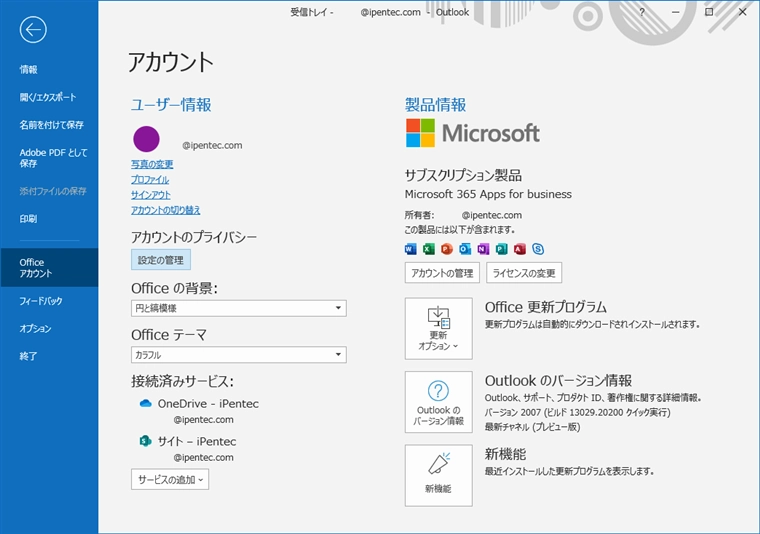
Task: Click the 新機能 what's new button
Action: pos(439,476)
